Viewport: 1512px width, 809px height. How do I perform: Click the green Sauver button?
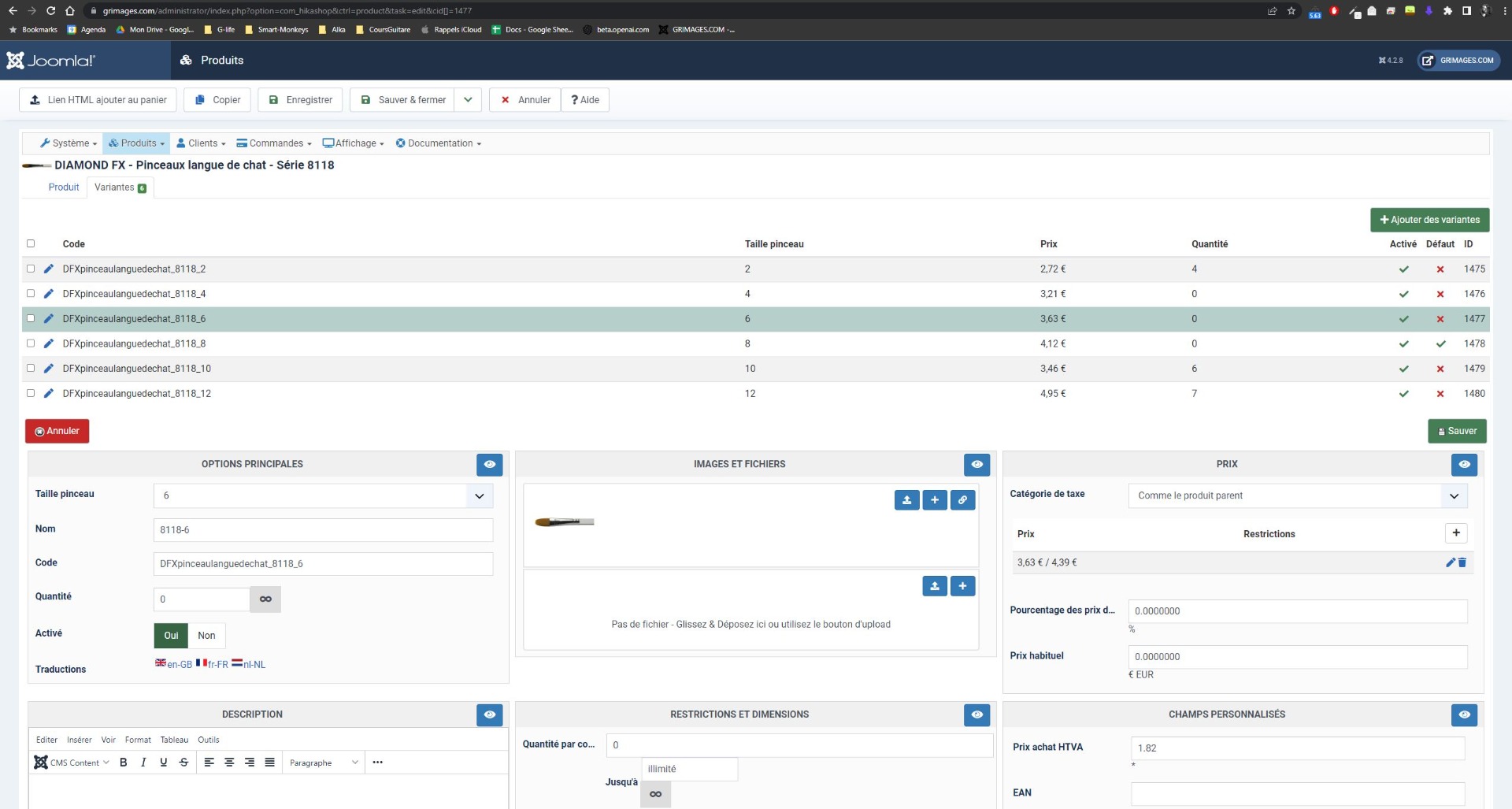(1457, 431)
